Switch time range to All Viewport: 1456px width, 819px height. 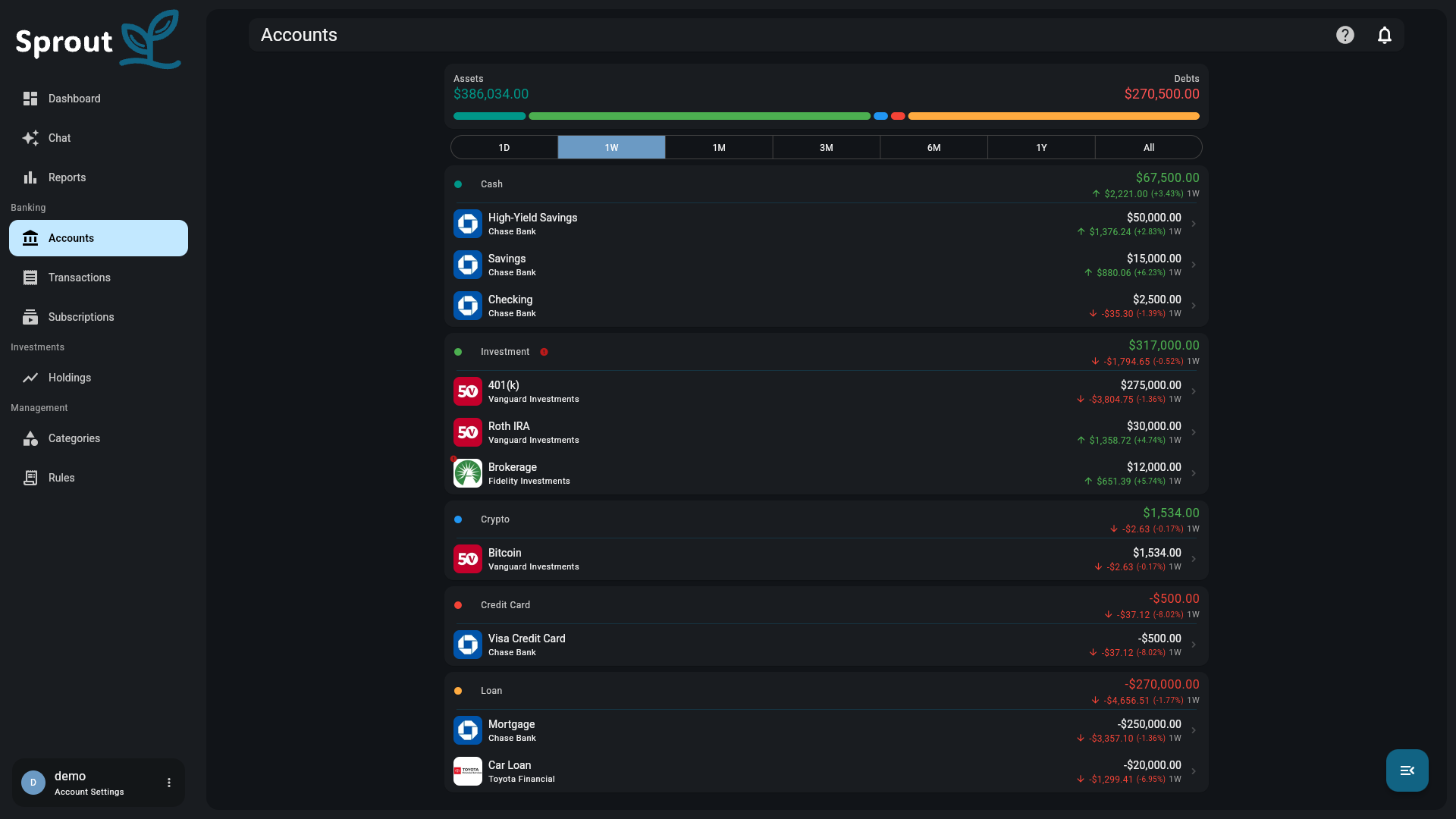point(1149,147)
